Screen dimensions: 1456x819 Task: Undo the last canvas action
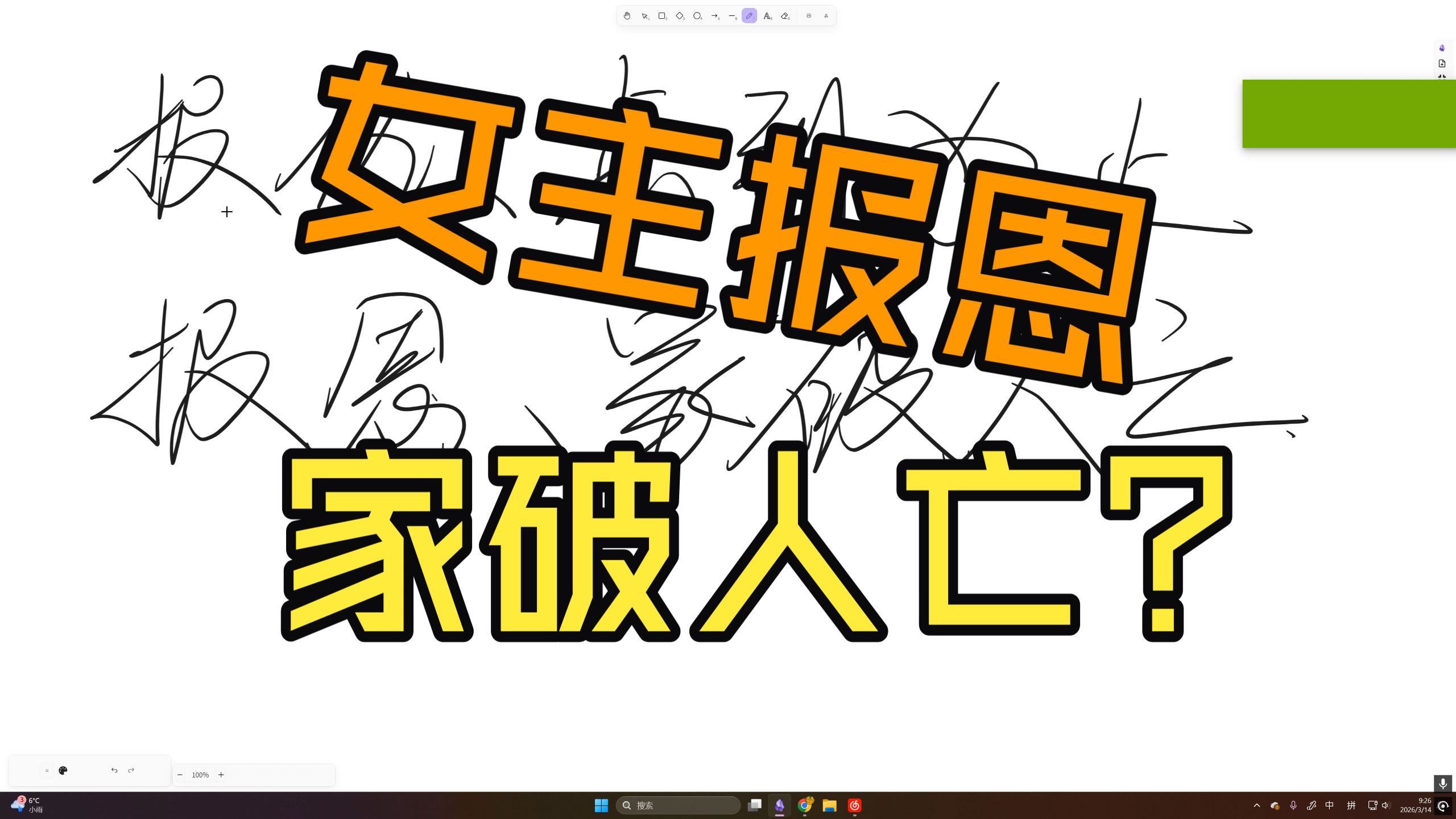tap(114, 770)
